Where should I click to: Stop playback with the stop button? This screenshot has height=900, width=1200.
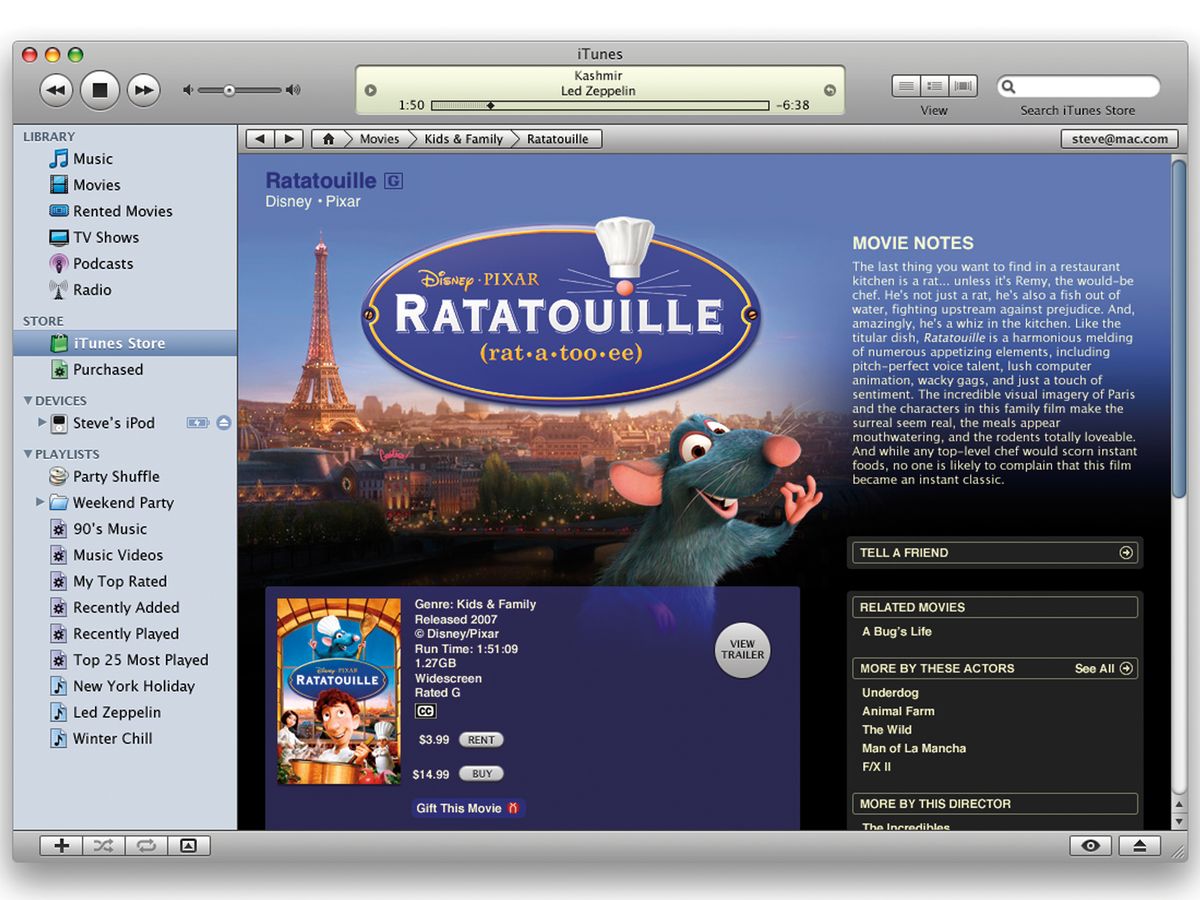click(x=100, y=91)
